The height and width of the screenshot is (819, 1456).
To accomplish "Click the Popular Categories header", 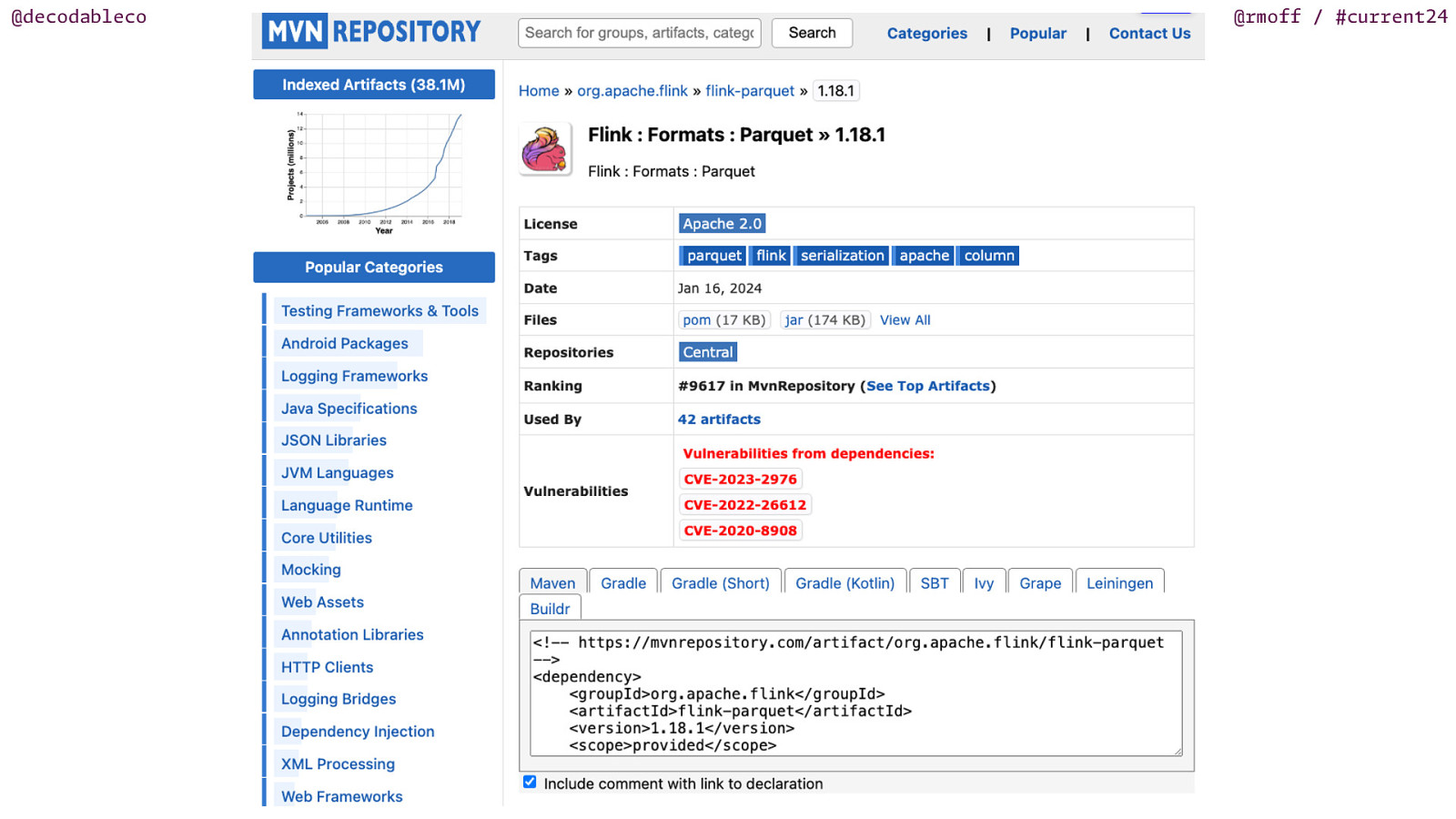I will (x=374, y=268).
